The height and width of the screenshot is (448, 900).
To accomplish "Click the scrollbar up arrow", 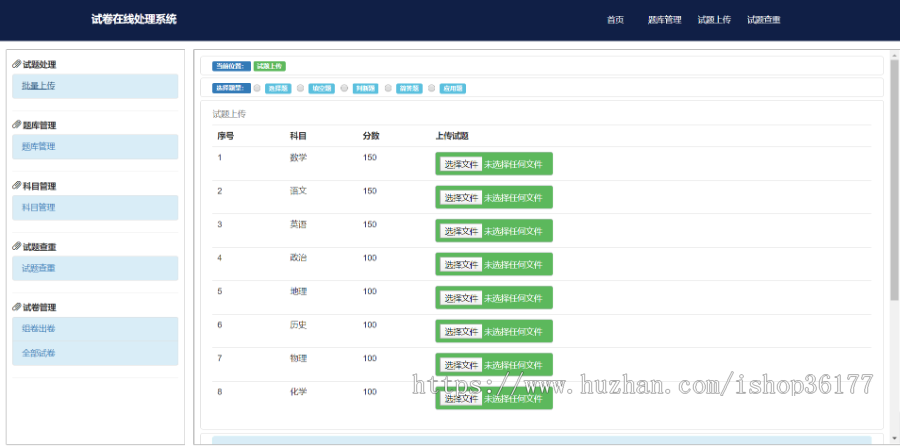I will [894, 55].
